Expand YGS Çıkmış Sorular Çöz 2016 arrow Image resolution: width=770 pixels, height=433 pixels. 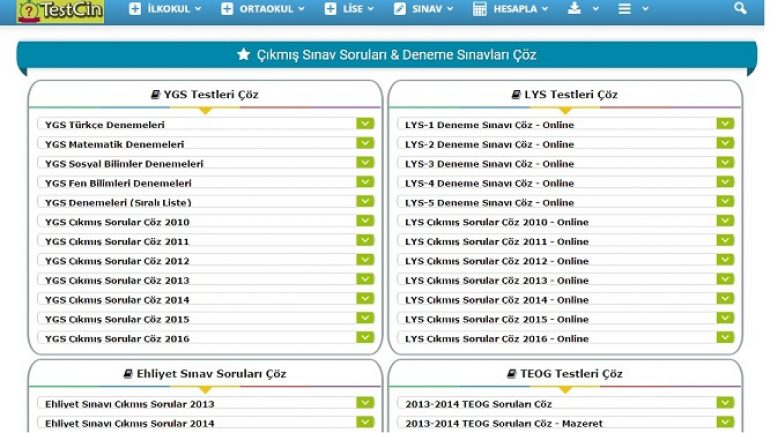pos(365,338)
